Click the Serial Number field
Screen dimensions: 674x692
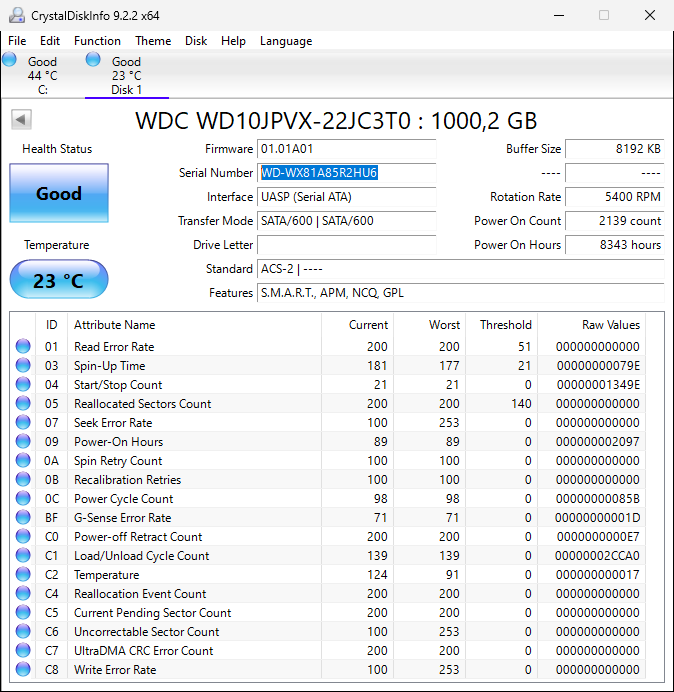(346, 173)
